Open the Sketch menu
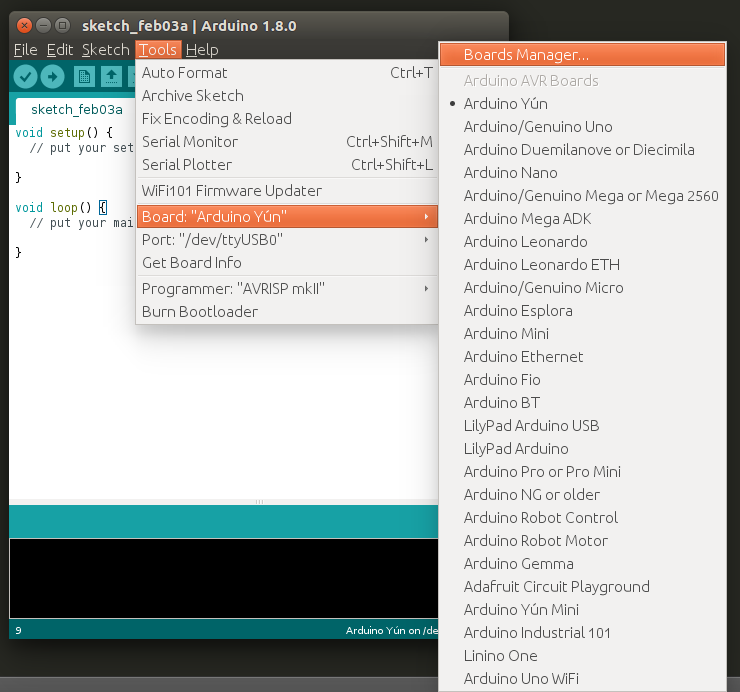Image resolution: width=740 pixels, height=692 pixels. [106, 50]
